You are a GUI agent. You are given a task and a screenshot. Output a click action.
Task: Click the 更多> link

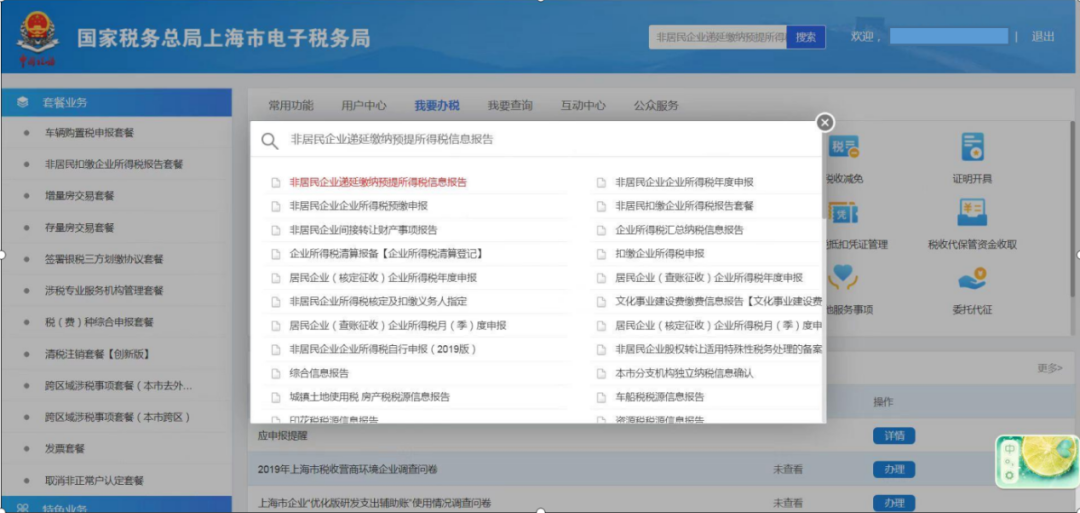1049,368
